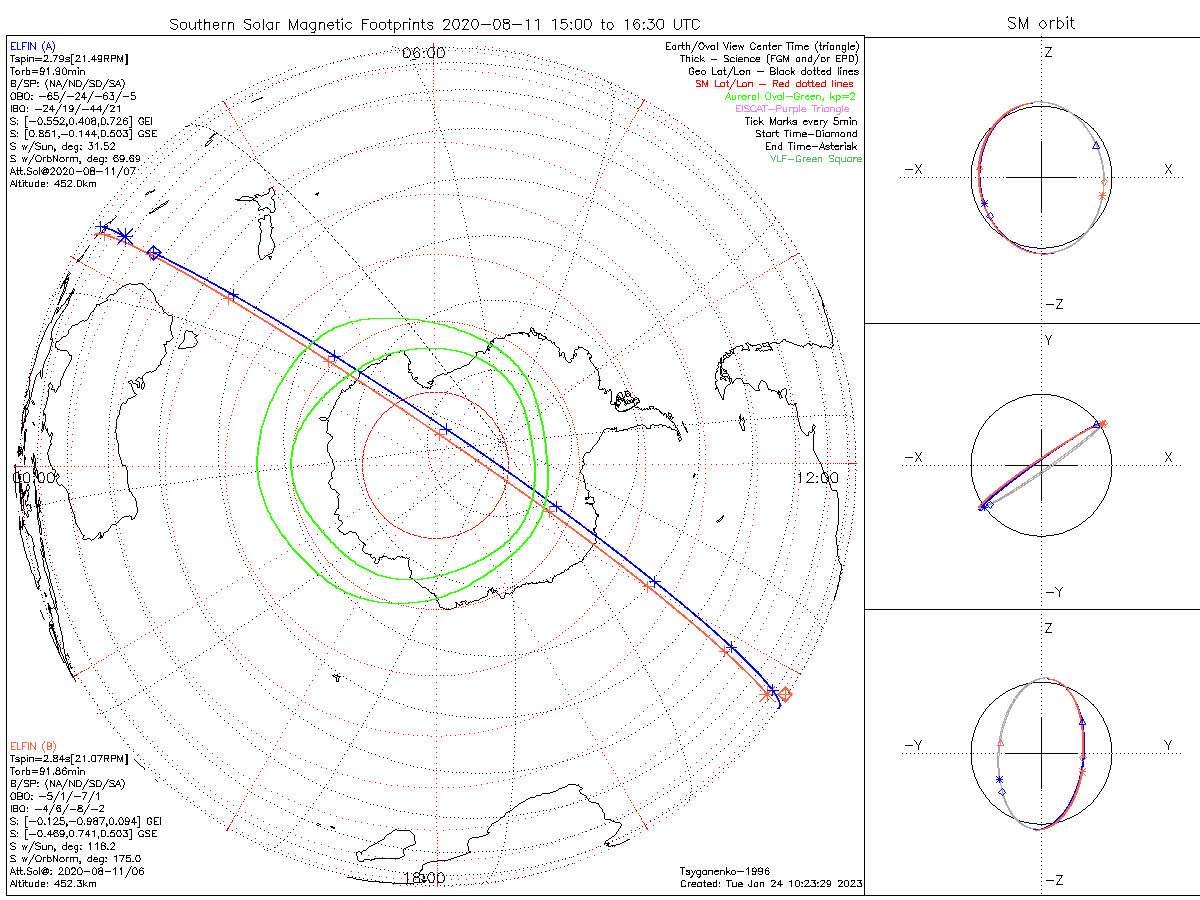Click the "Tspin=2.84s[21.07RPM]" value
Image resolution: width=1200 pixels, height=900 pixels.
tap(69, 760)
